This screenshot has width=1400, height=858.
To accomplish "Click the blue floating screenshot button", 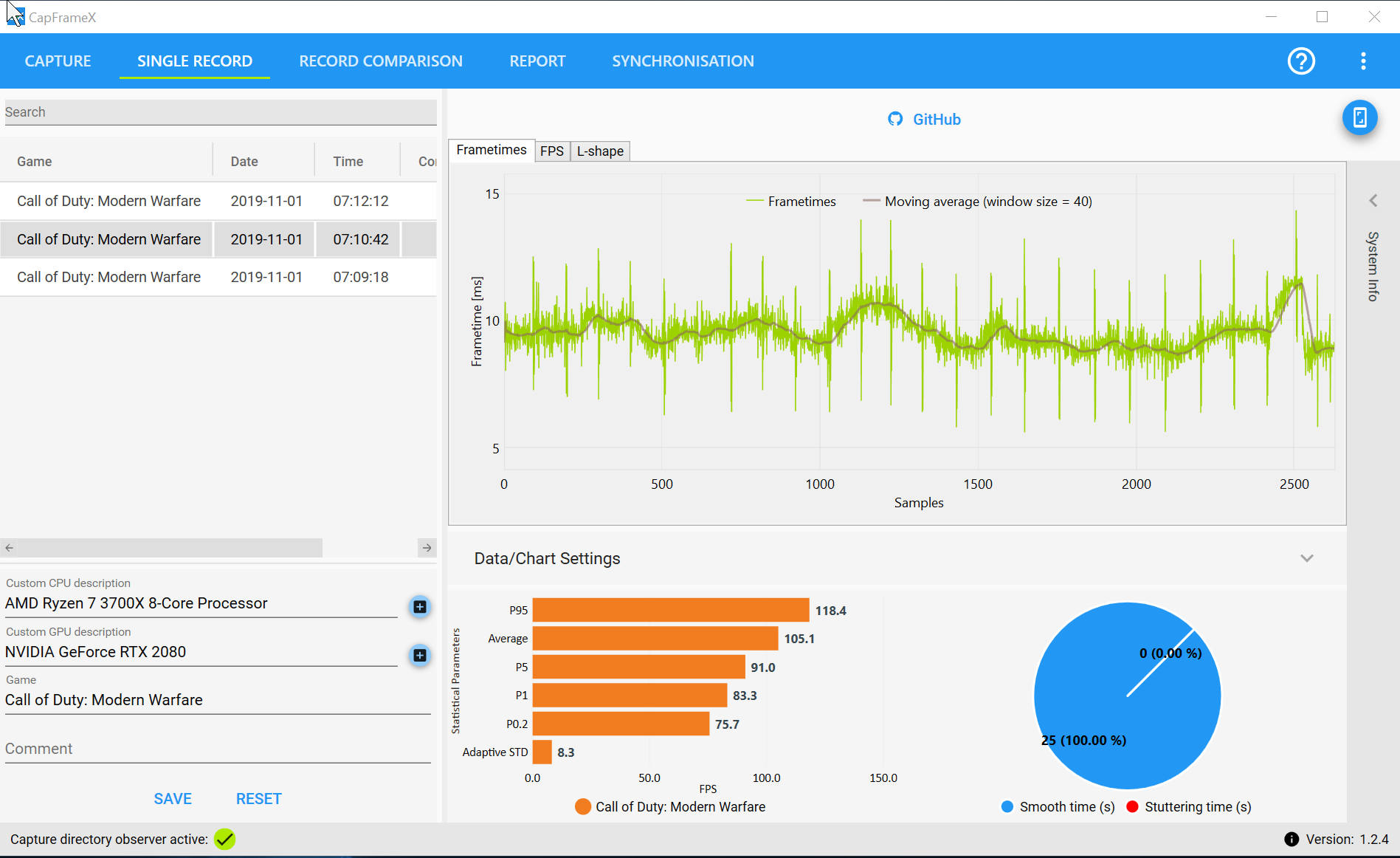I will [x=1359, y=117].
